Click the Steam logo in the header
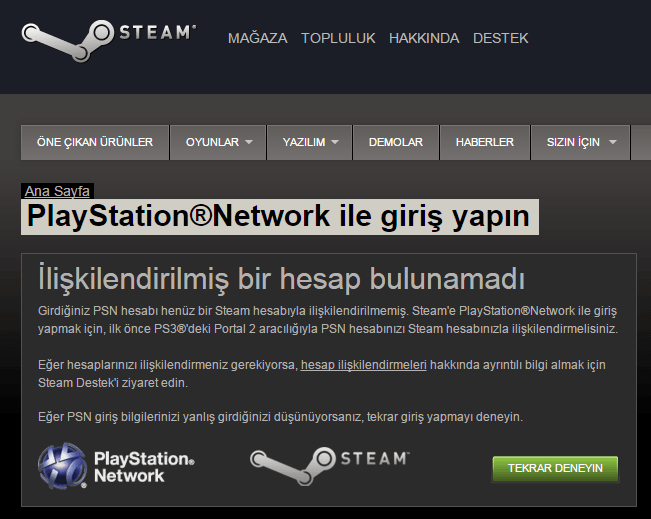 tap(109, 41)
